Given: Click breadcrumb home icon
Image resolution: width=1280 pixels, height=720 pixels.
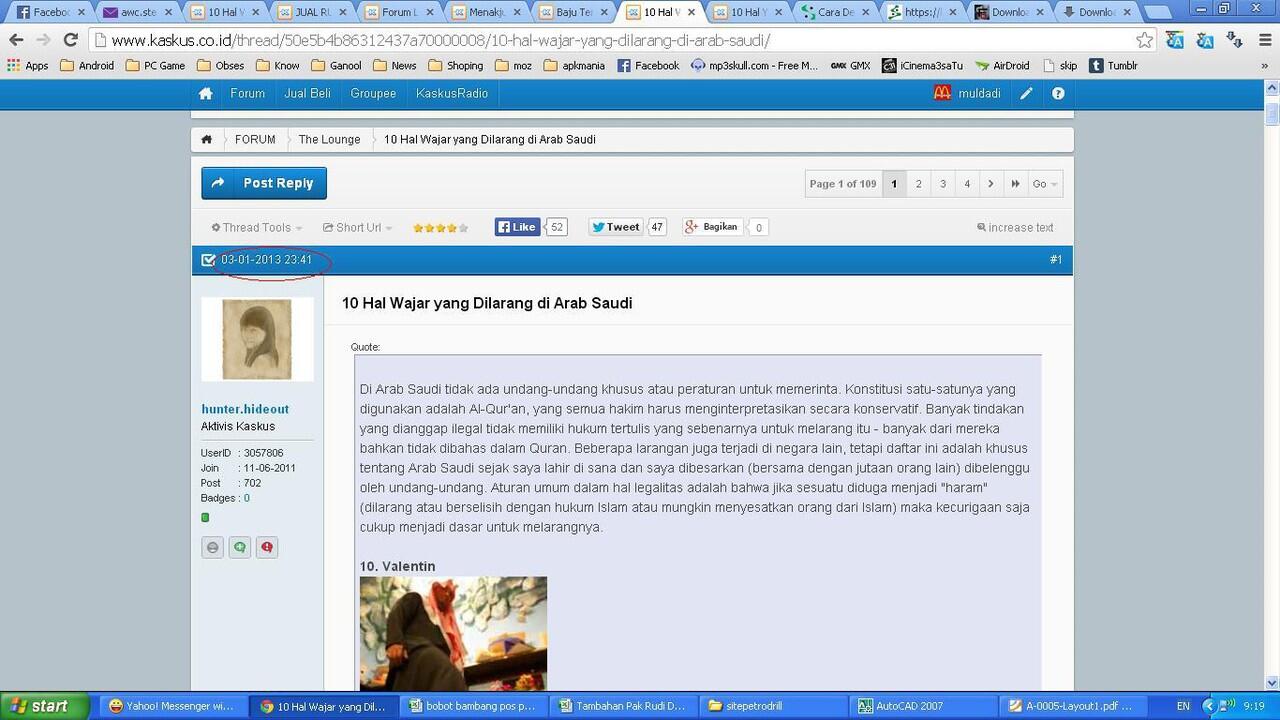Looking at the screenshot, I should 206,139.
